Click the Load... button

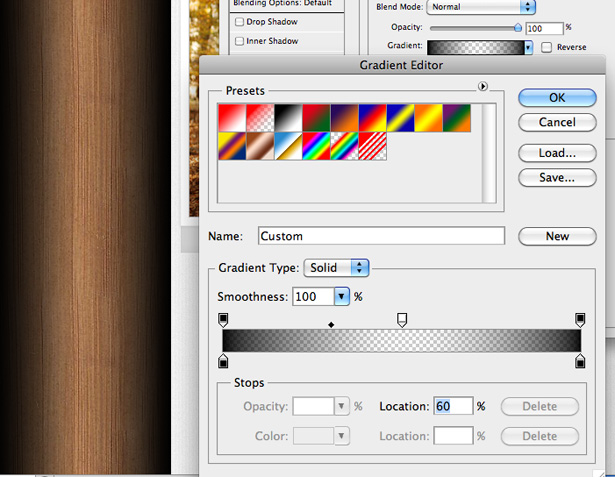[x=557, y=153]
